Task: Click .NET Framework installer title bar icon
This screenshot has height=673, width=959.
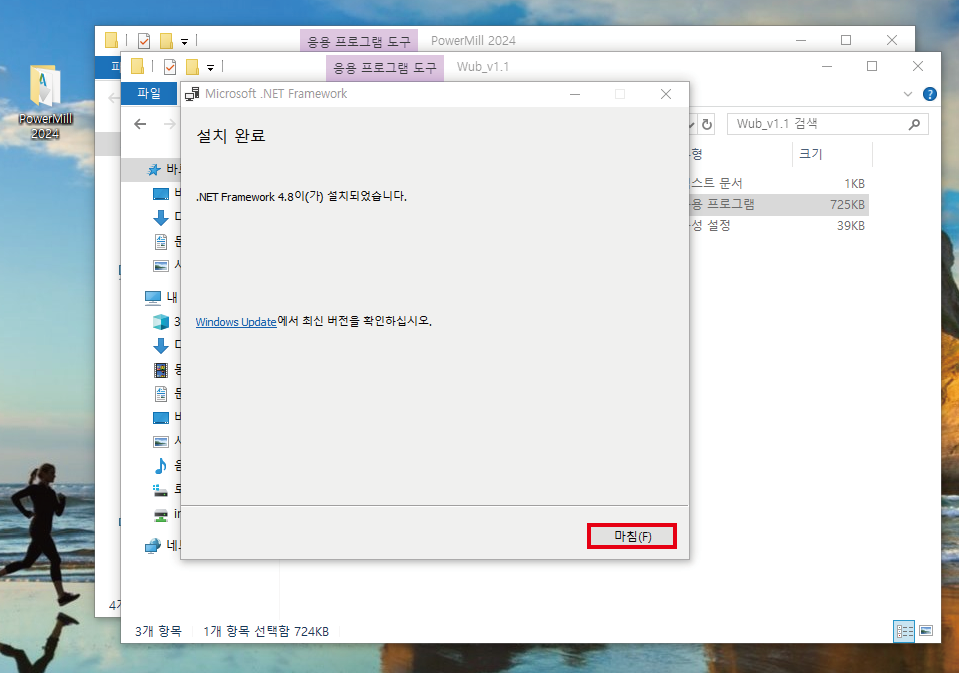Action: (192, 94)
